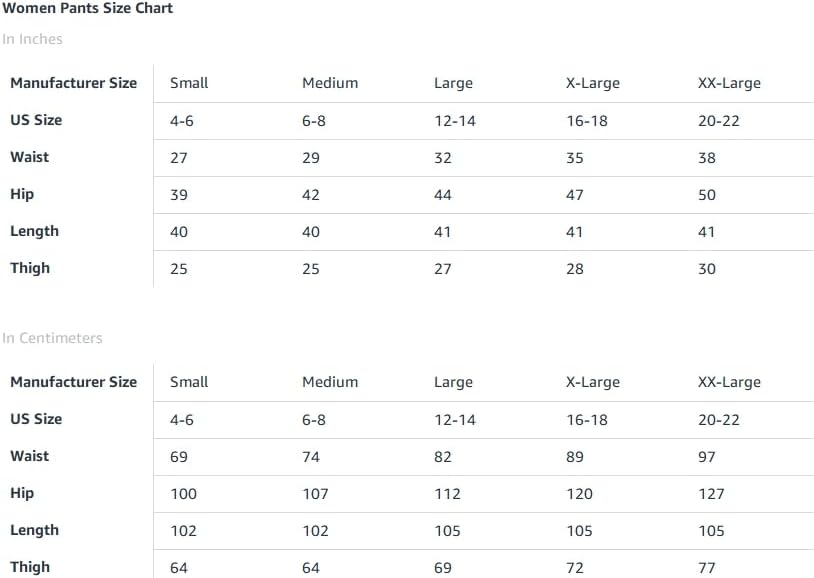Click the Hip row label in inches table
This screenshot has height=578, width=814.
(22, 194)
